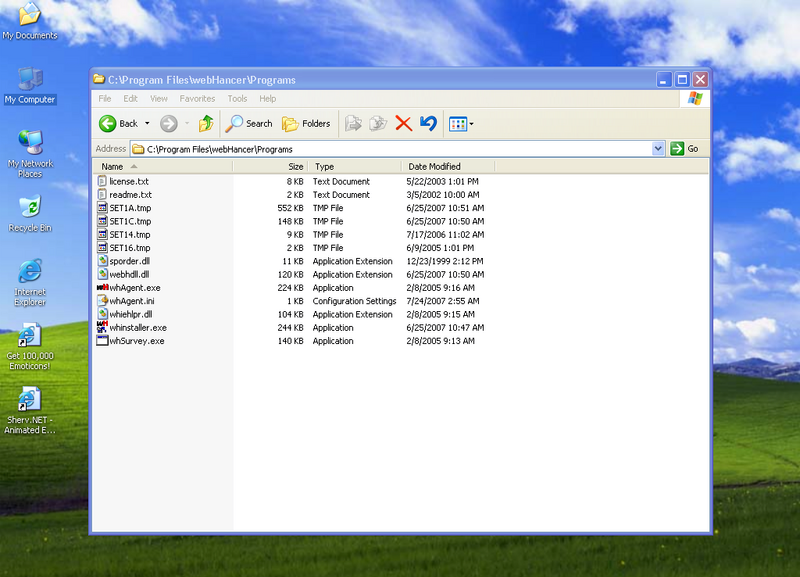Select the whAgent.exe application icon
Image resolution: width=800 pixels, height=577 pixels.
pyautogui.click(x=102, y=287)
